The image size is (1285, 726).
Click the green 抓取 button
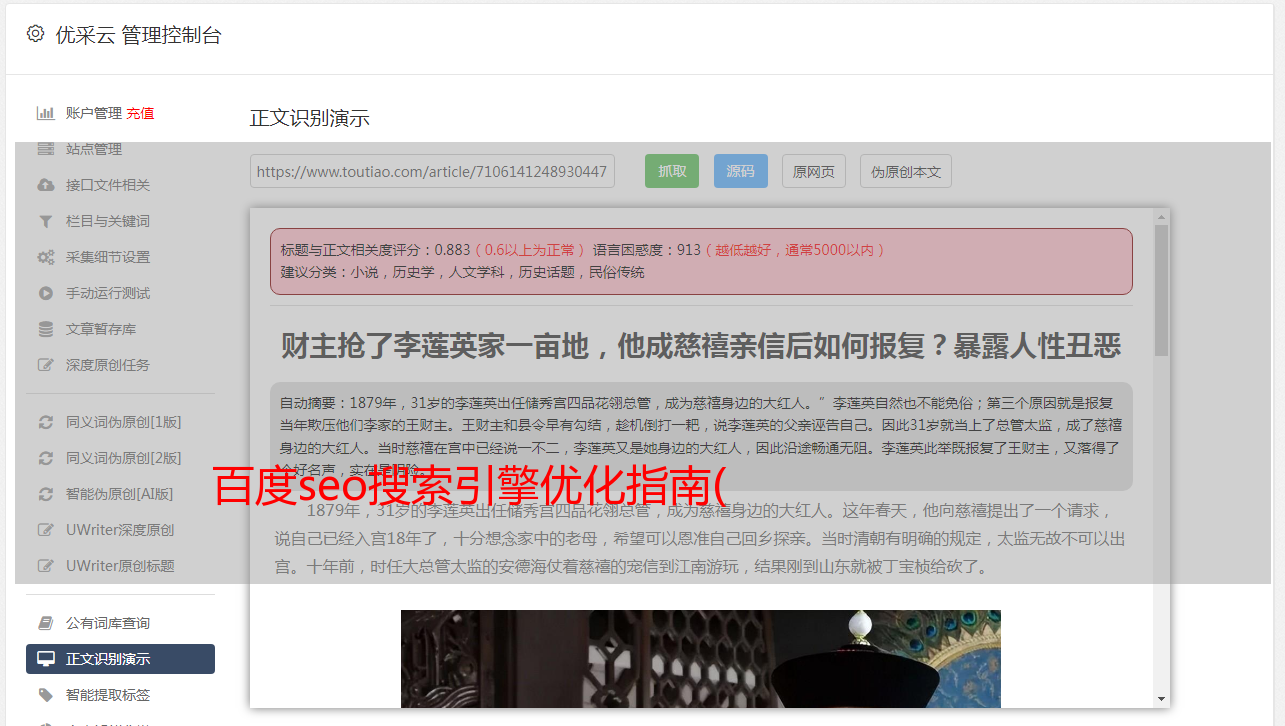coord(672,171)
